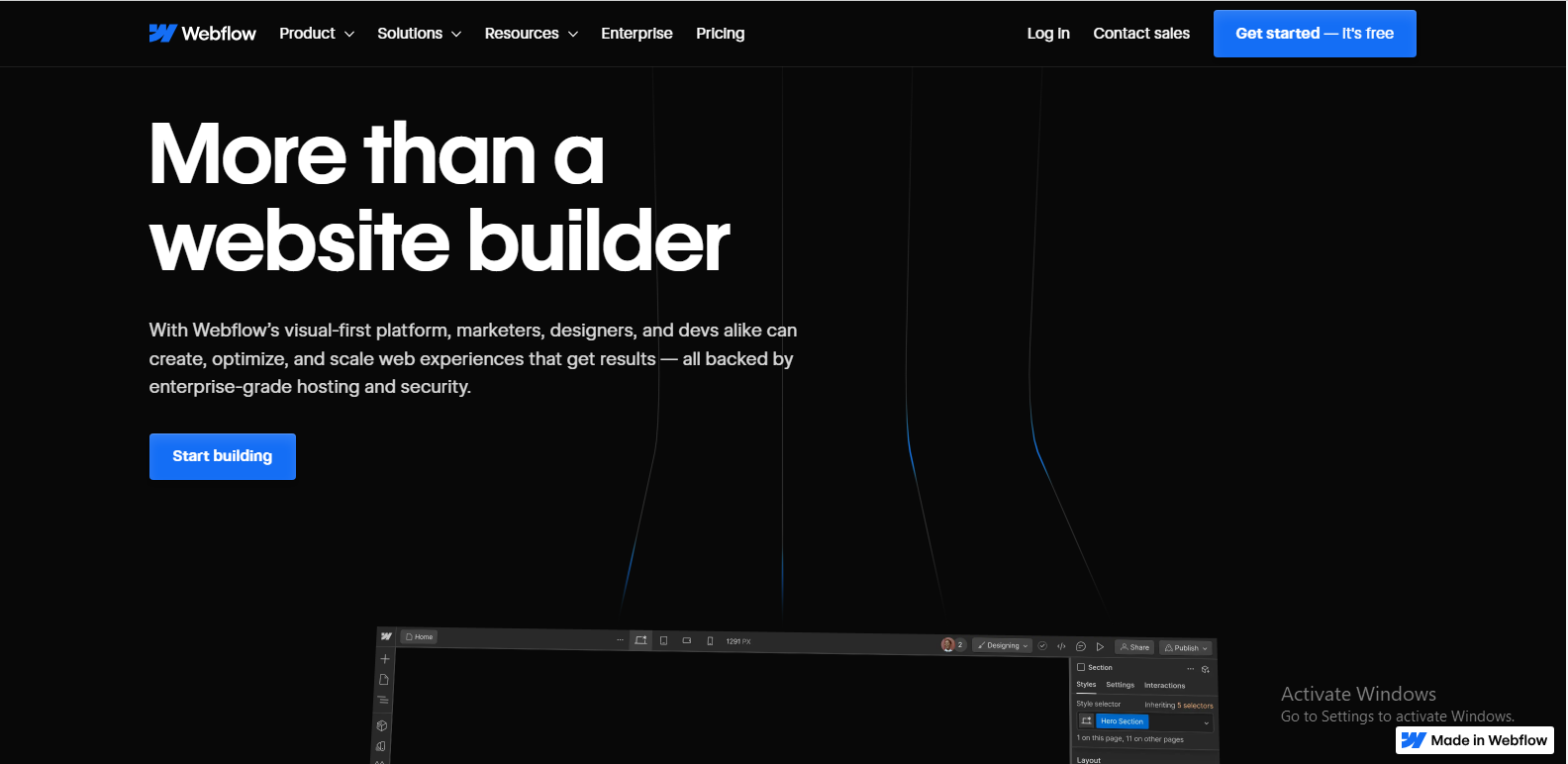Select the tablet breakpoint icon
The image size is (1568, 764).
663,641
